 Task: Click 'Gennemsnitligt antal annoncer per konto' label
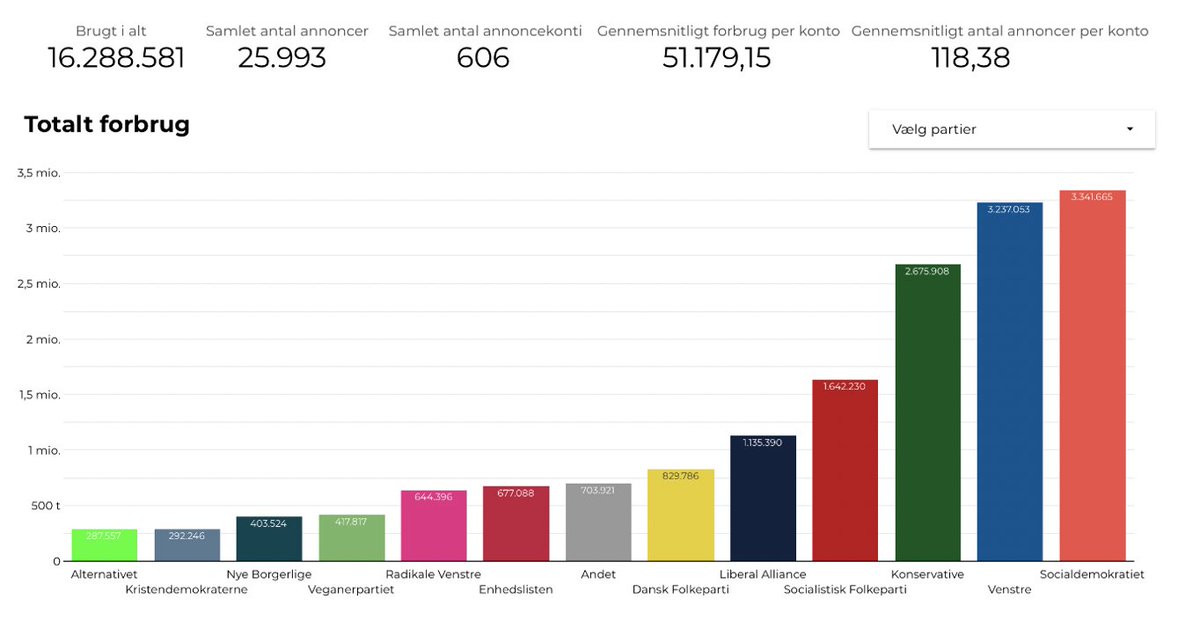click(1000, 31)
